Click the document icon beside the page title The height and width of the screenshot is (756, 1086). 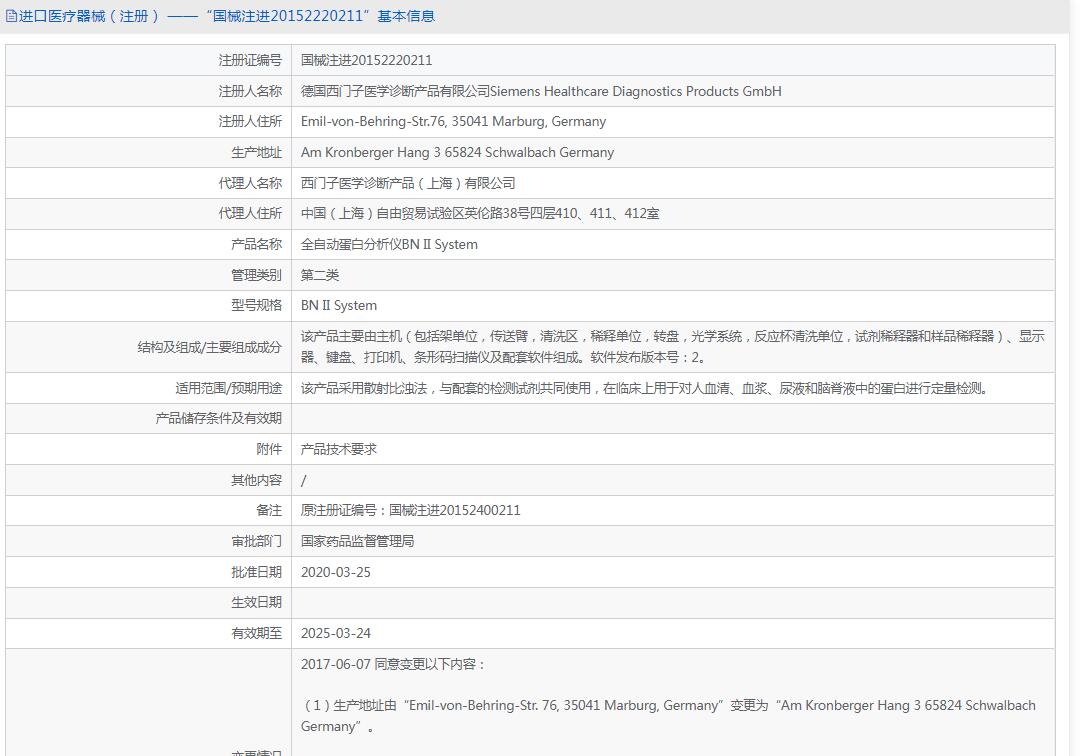[x=11, y=16]
